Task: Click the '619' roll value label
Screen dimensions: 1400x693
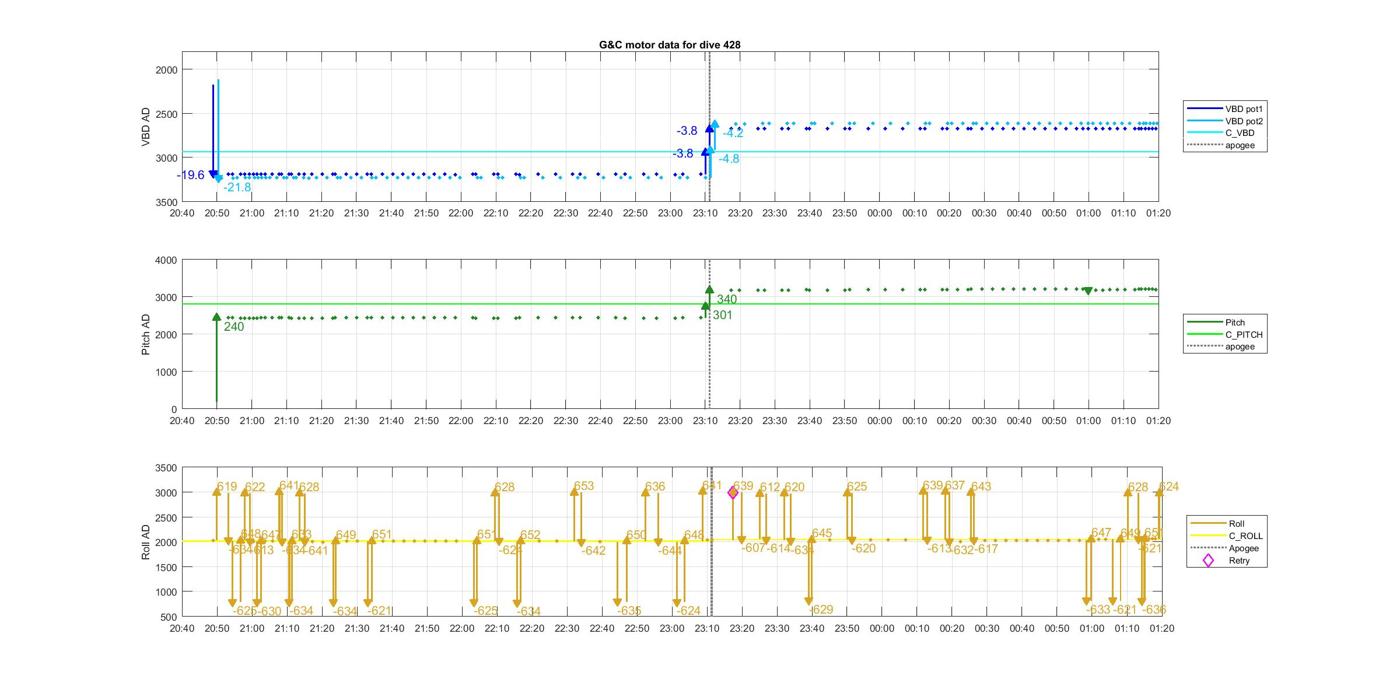Action: pos(227,487)
